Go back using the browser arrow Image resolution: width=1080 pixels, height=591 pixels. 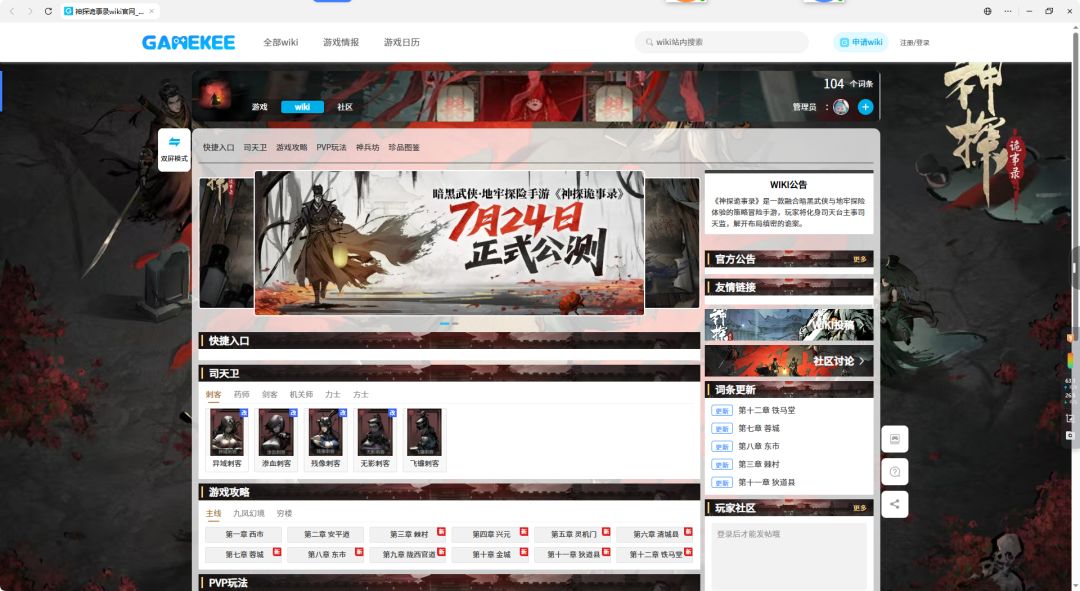click(x=12, y=11)
